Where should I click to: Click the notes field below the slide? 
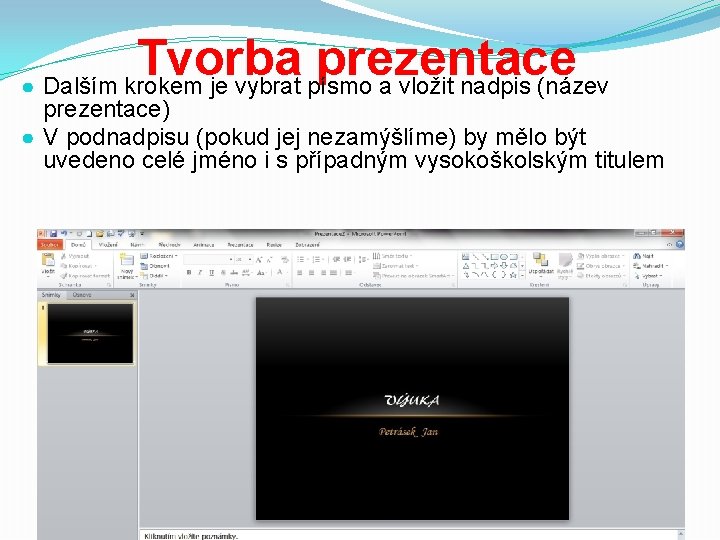[x=409, y=535]
